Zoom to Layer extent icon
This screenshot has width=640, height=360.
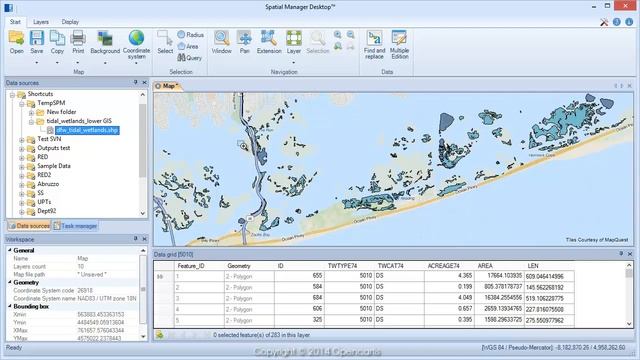[x=293, y=42]
